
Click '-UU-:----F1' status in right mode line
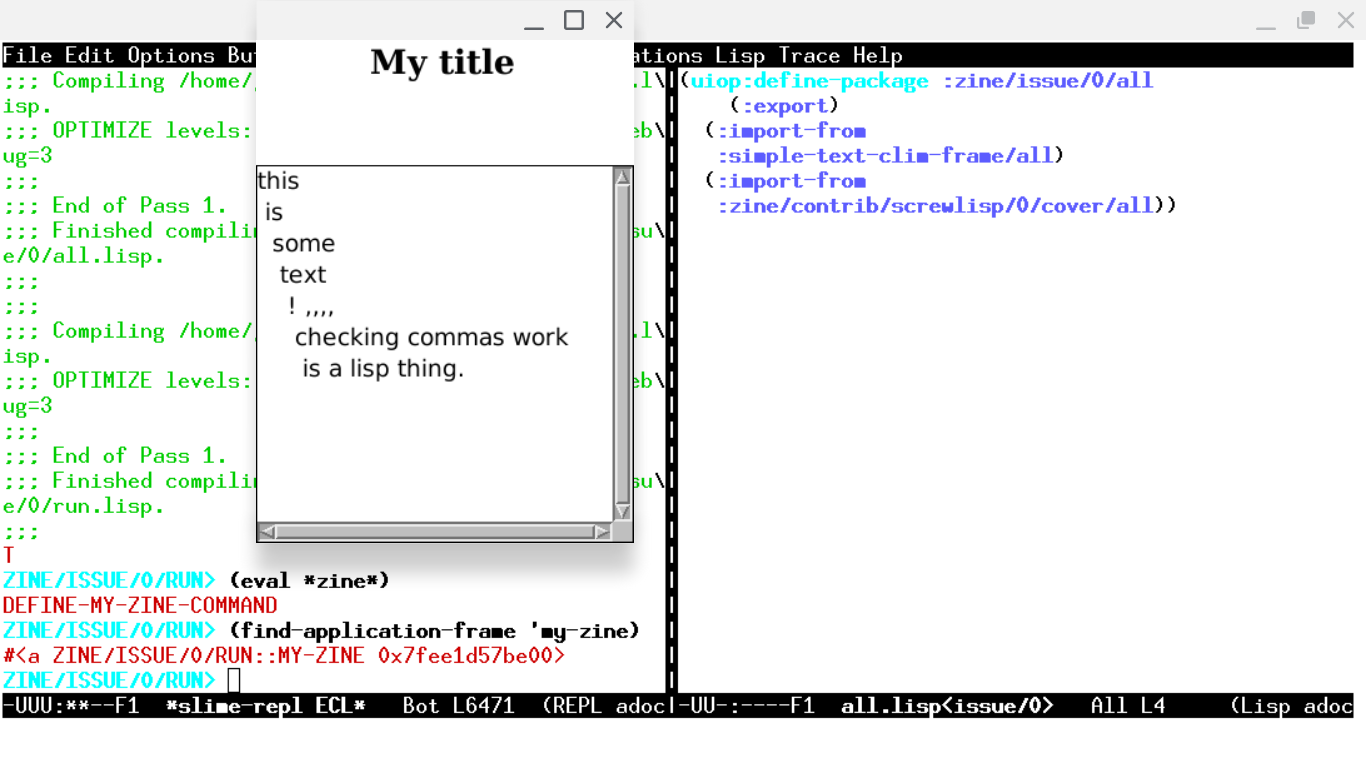click(x=746, y=706)
